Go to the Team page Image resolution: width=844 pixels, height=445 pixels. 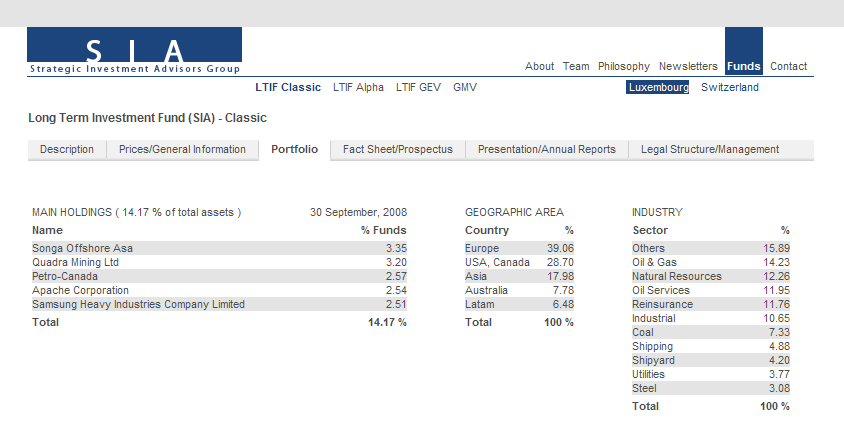point(576,66)
